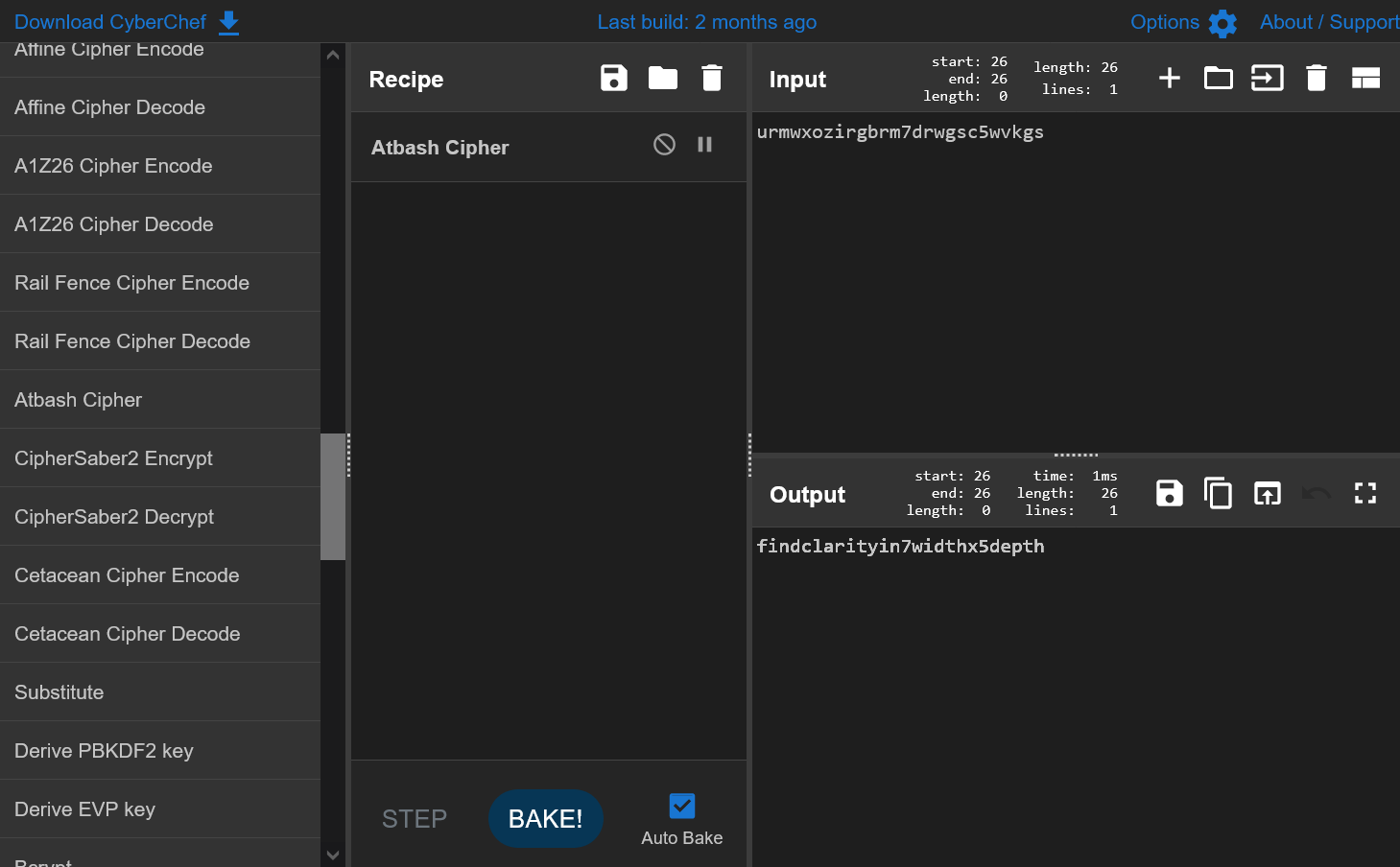Save output to file

coord(1170,493)
